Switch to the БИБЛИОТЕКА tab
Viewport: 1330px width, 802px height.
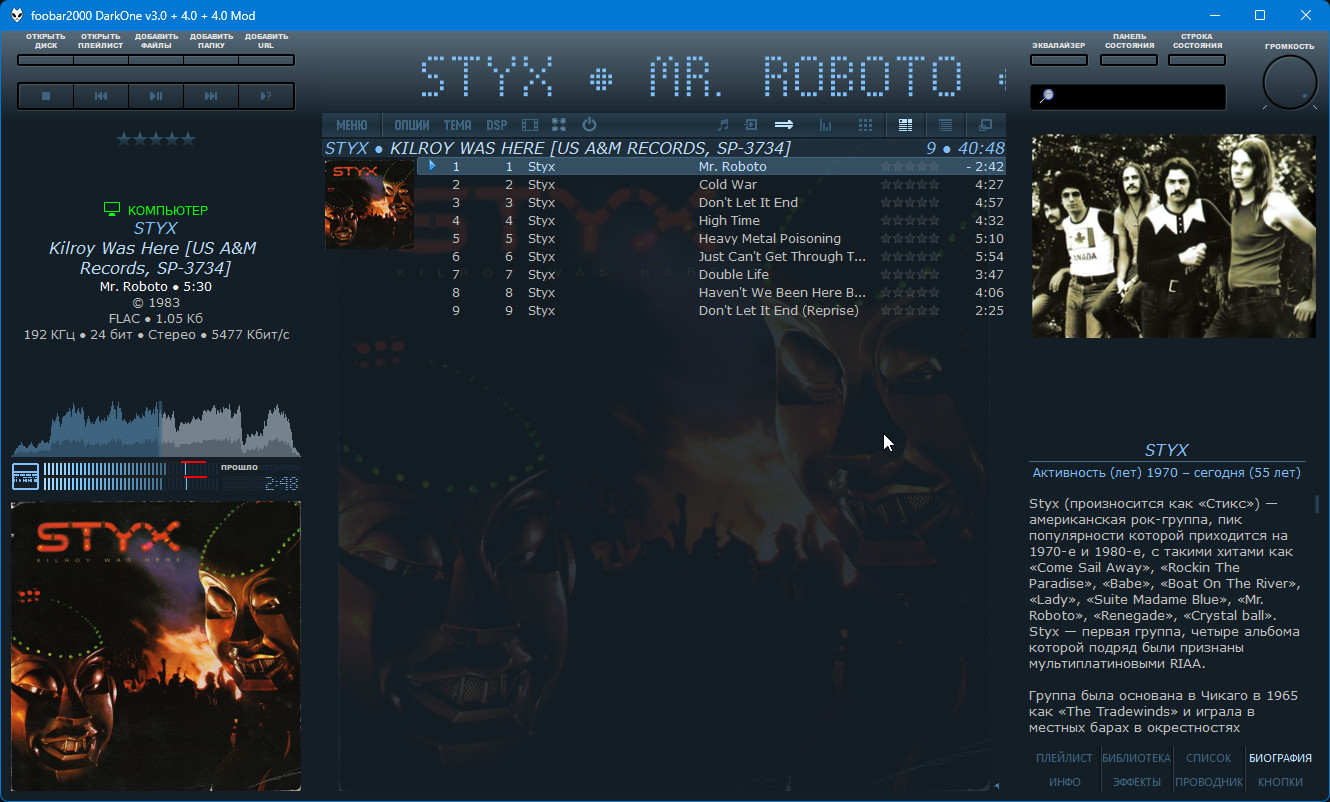pos(1136,758)
